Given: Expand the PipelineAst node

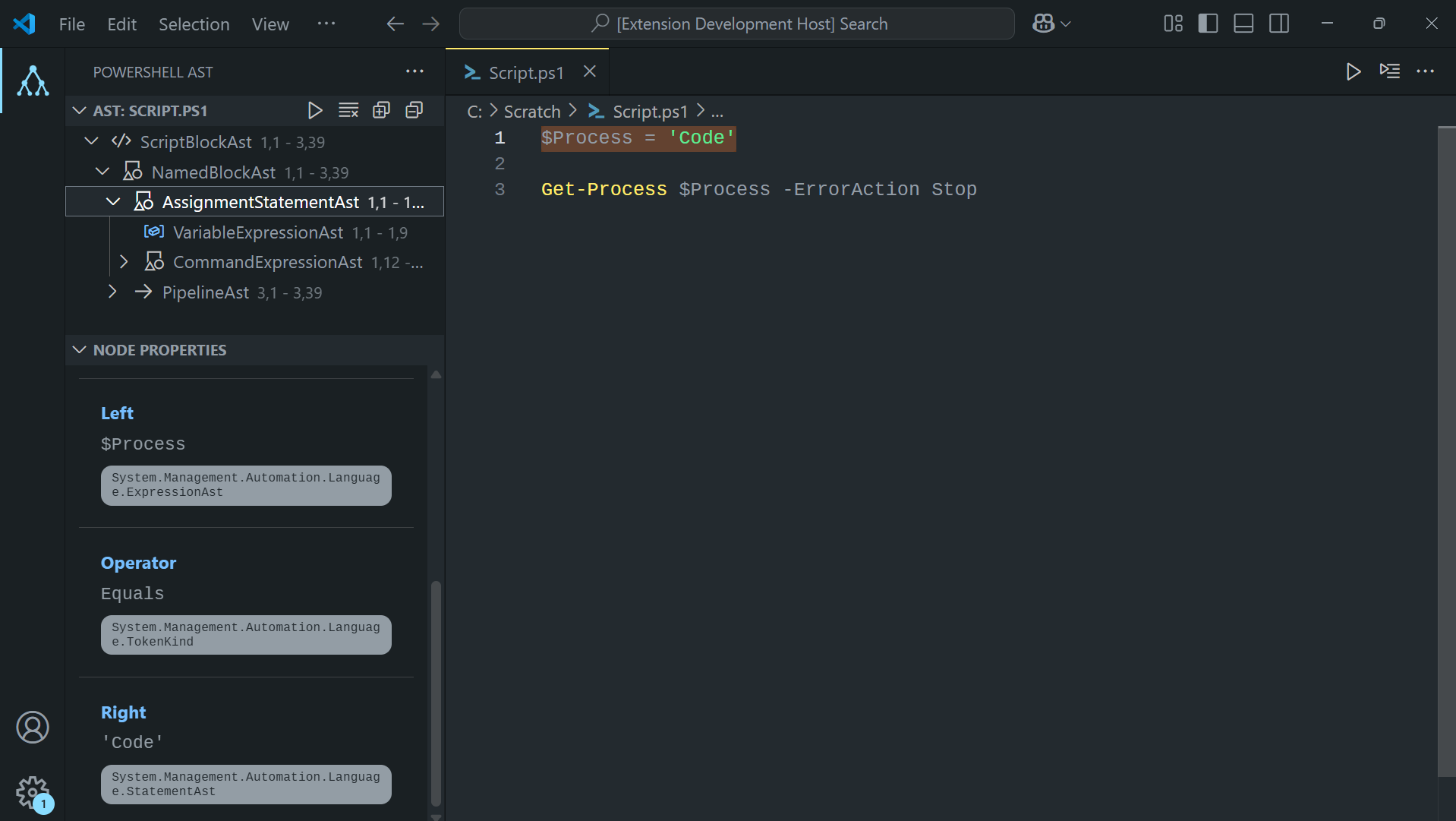Looking at the screenshot, I should pos(113,292).
